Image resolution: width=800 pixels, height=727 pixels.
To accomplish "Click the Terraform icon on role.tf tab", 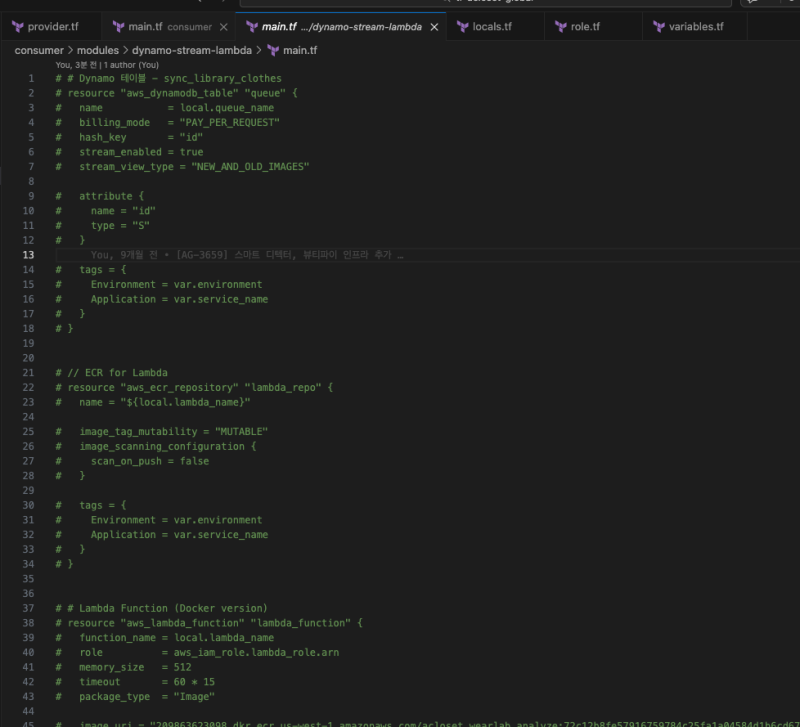I will pyautogui.click(x=560, y=26).
